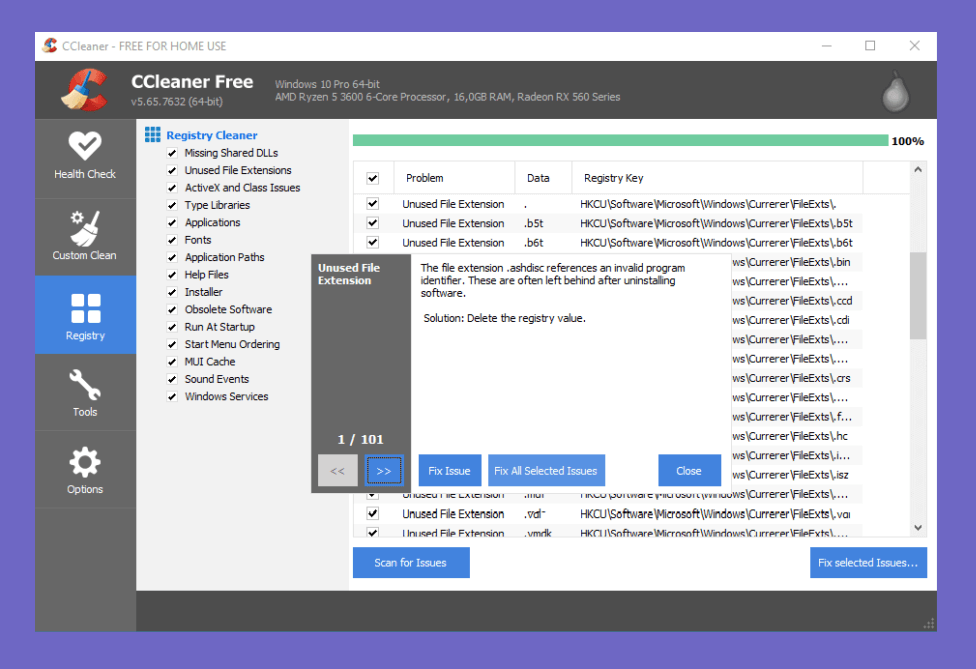
Task: Close the Unused File Extension dialog
Action: click(x=689, y=470)
